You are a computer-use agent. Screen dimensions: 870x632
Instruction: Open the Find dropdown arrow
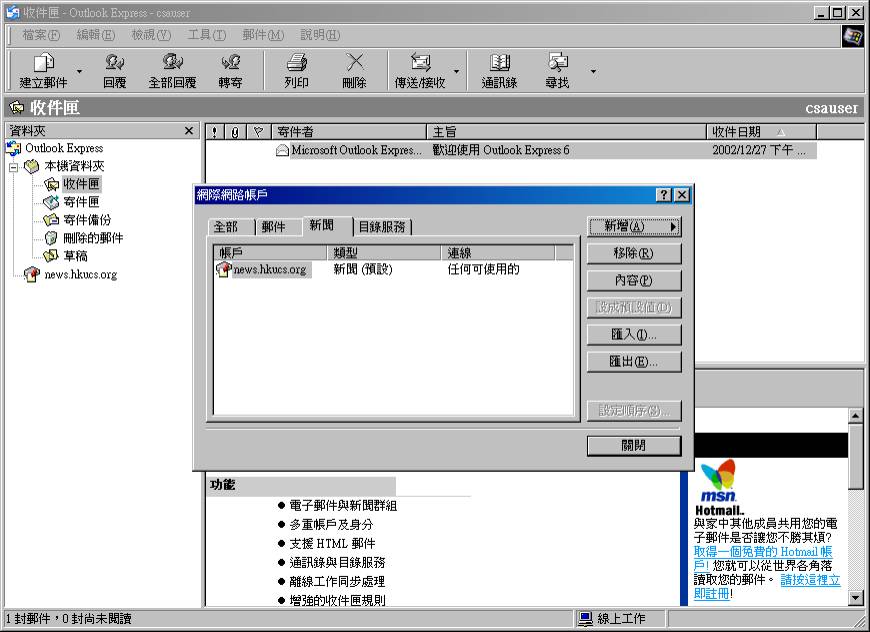593,72
